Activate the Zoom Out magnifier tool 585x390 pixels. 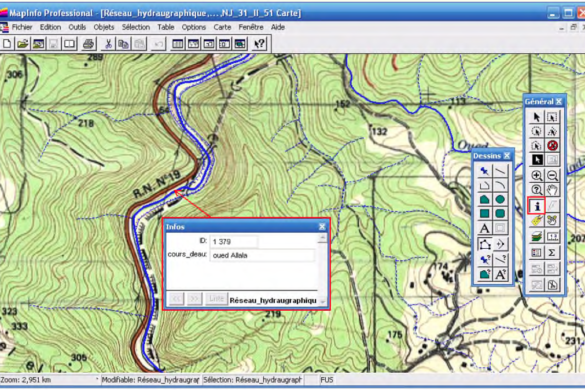[x=552, y=175]
